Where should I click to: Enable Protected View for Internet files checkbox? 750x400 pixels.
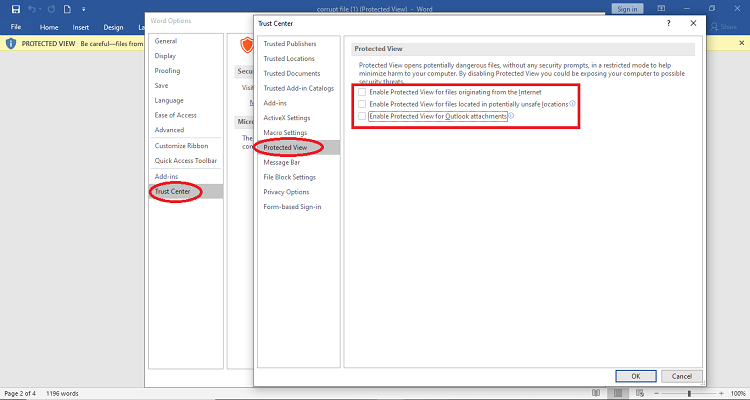362,92
